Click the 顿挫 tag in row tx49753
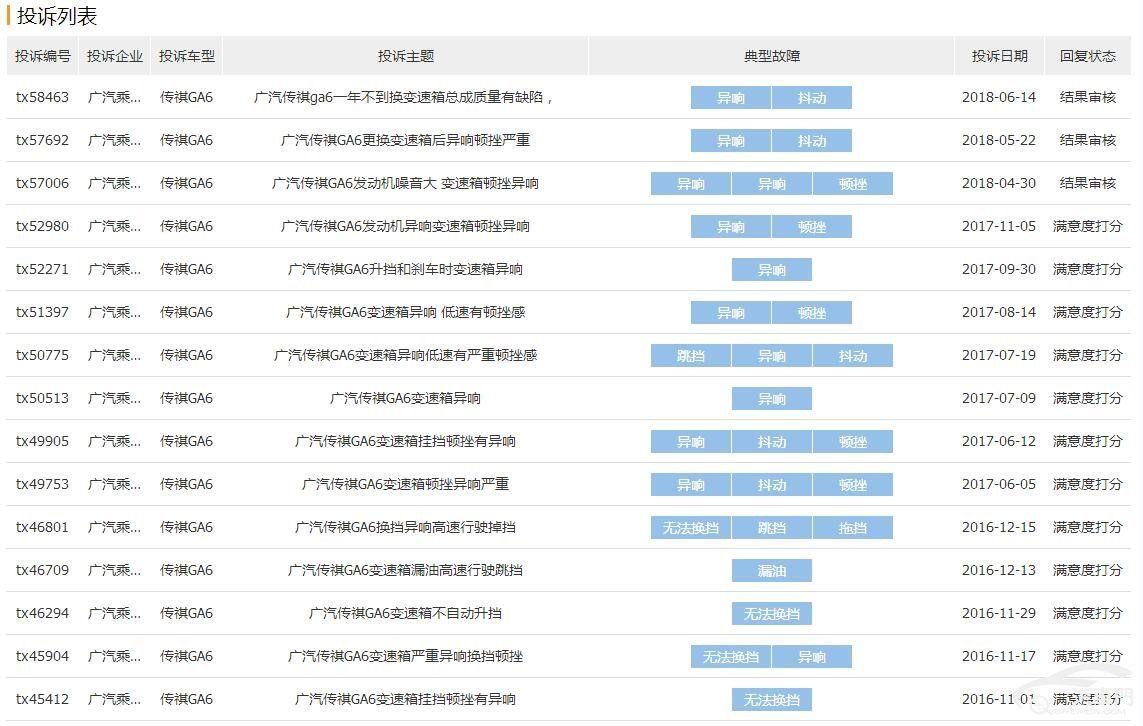The image size is (1143, 726). (x=853, y=485)
